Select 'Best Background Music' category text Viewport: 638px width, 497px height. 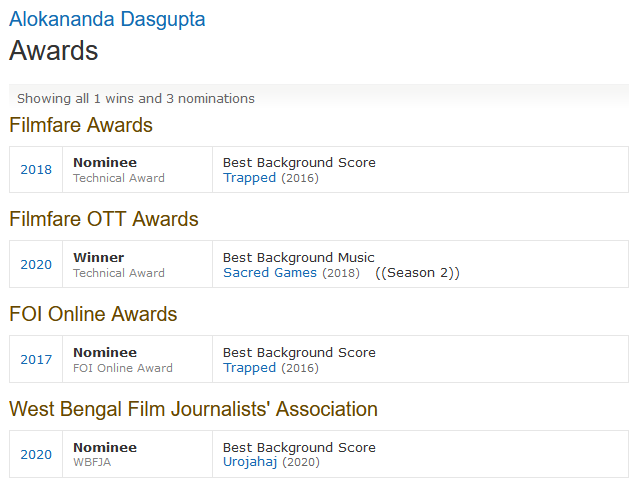[x=299, y=258]
